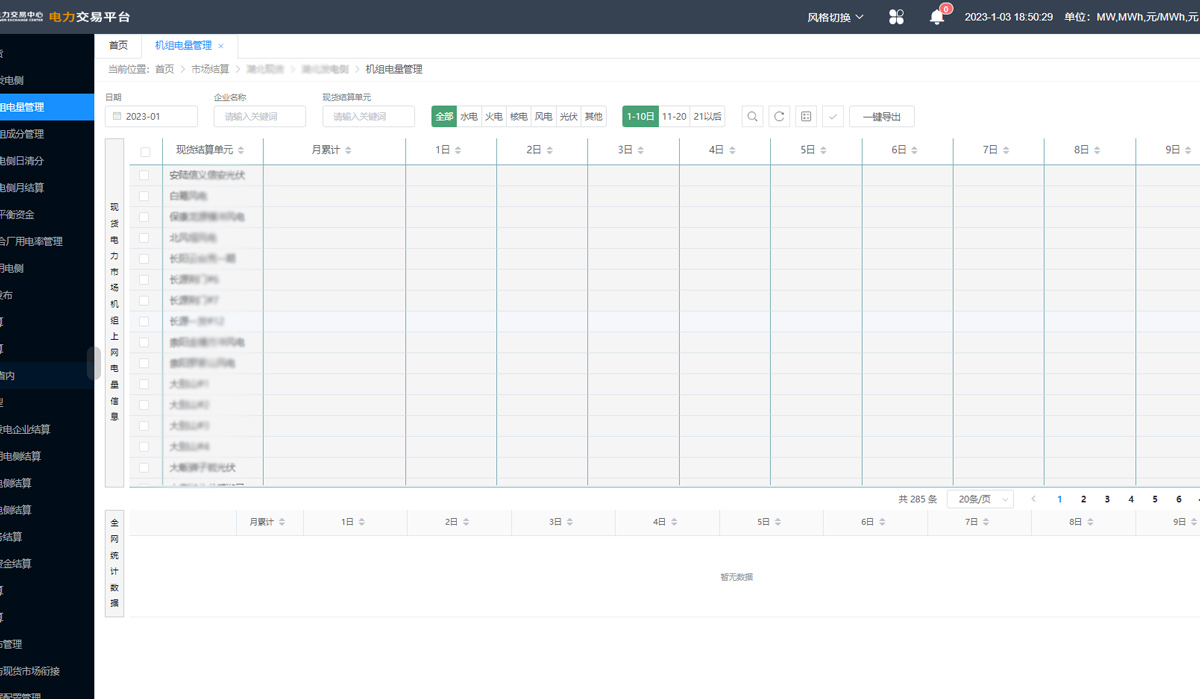Switch to the 首页 tab

pyautogui.click(x=118, y=46)
